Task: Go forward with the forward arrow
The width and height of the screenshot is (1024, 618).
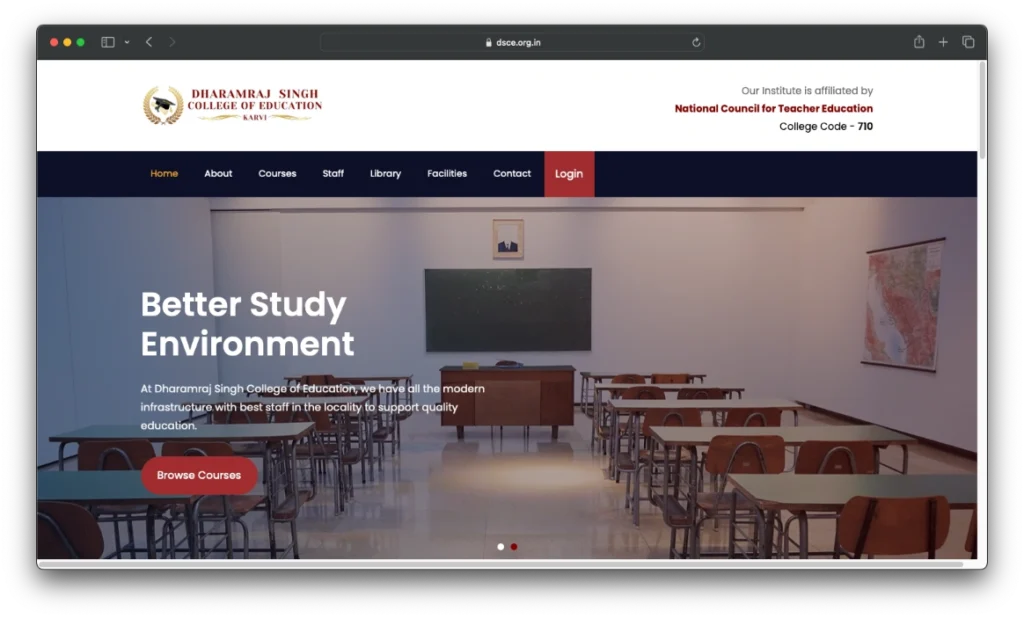Action: pos(172,42)
